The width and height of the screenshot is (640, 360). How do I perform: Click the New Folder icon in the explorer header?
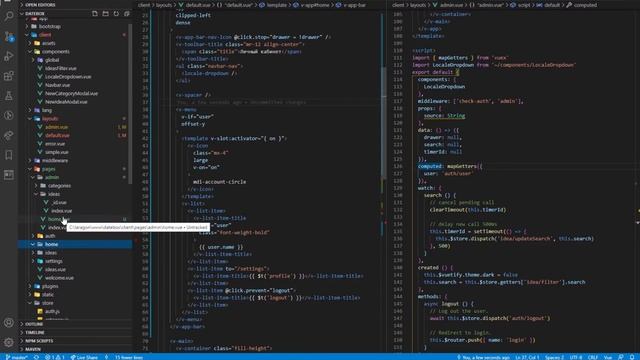click(x=105, y=13)
